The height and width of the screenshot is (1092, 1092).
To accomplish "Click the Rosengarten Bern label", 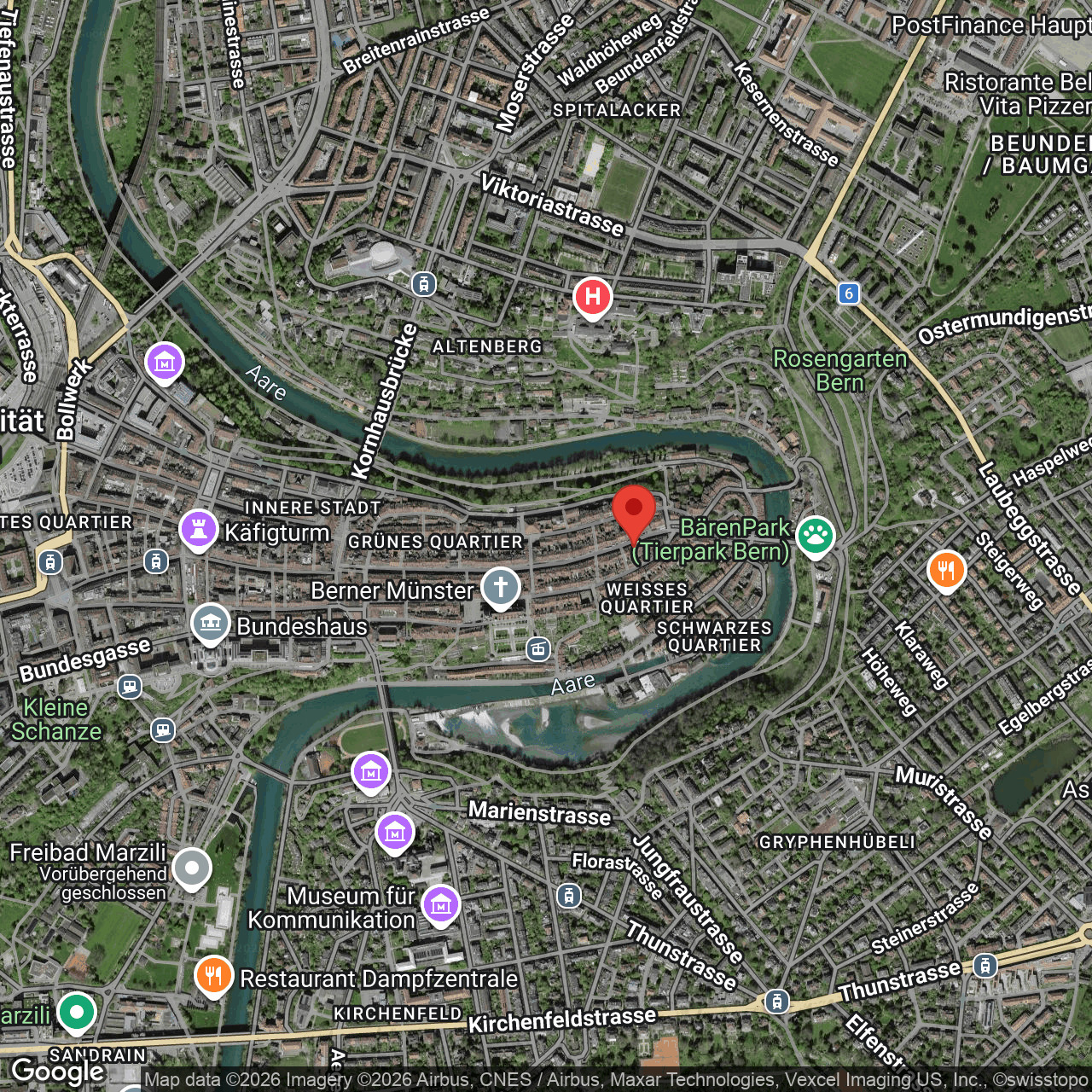I will coord(839,370).
